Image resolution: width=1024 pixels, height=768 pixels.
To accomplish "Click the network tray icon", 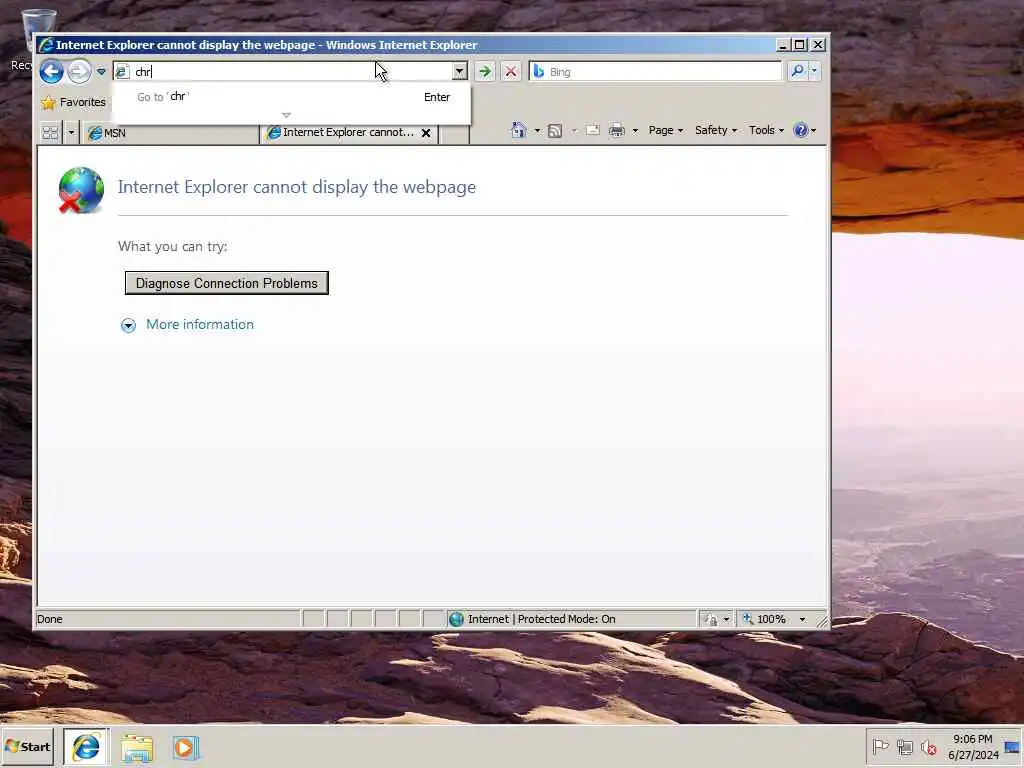I will coord(904,746).
